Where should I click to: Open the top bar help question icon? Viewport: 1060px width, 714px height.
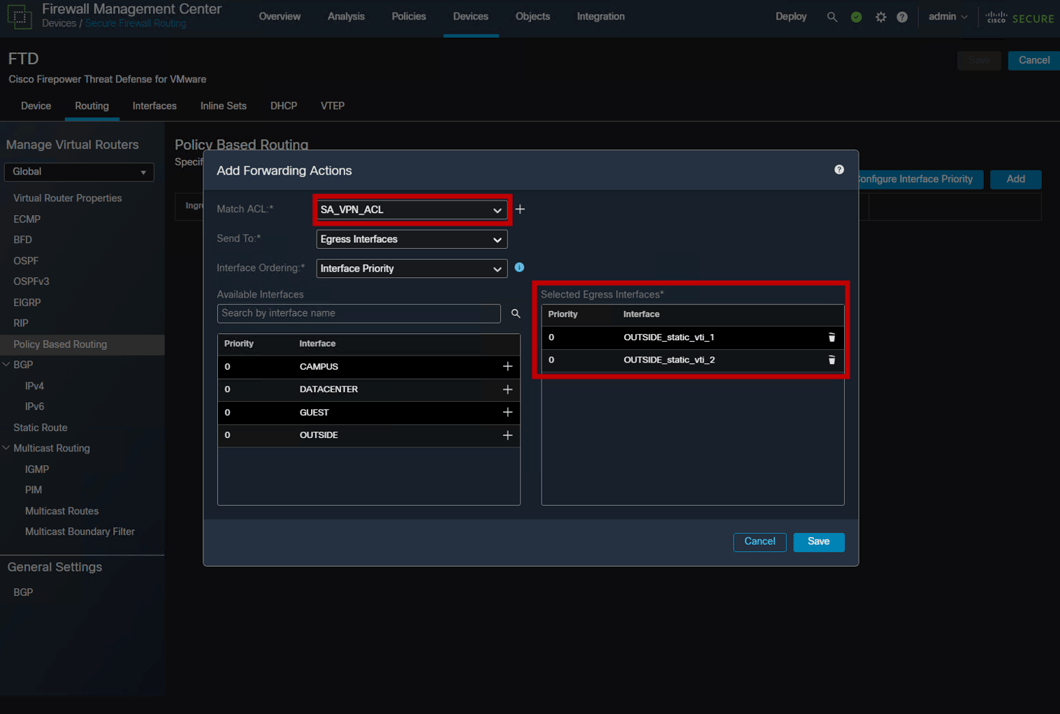[x=902, y=17]
